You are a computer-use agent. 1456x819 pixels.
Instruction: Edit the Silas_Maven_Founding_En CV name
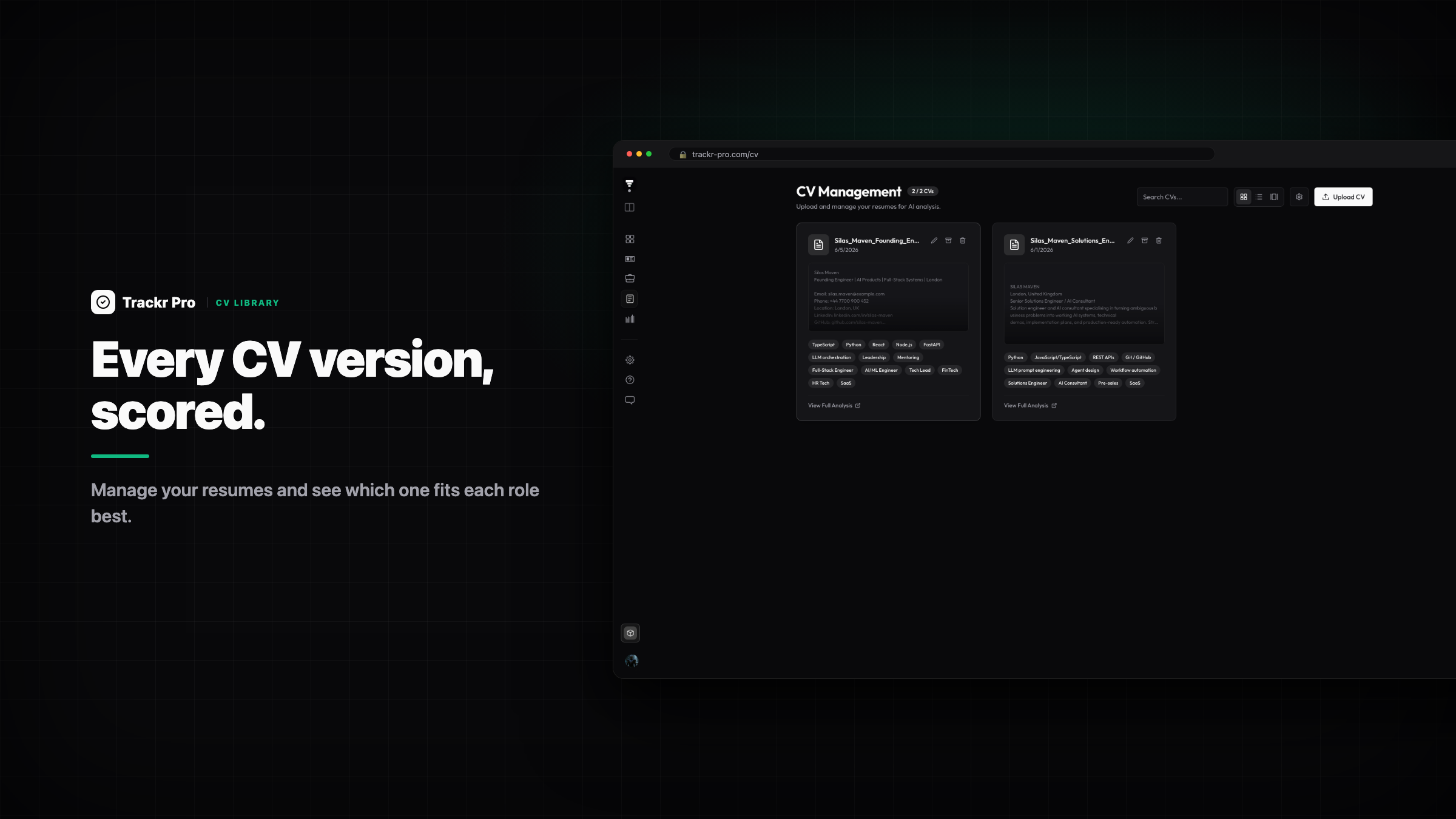coord(934,241)
